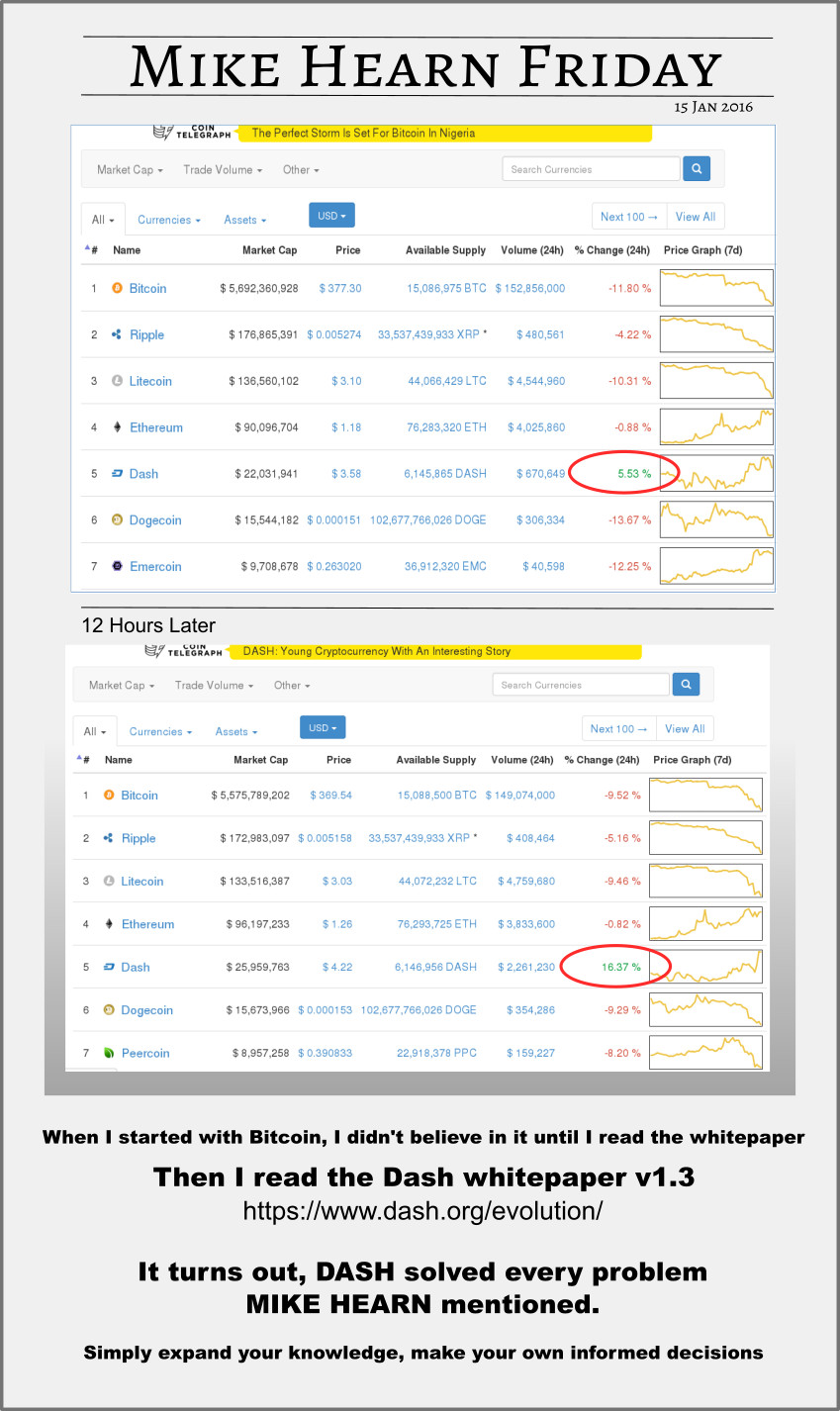
Task: Click the Coin Telegraph logo in top banner
Action: pos(192,132)
